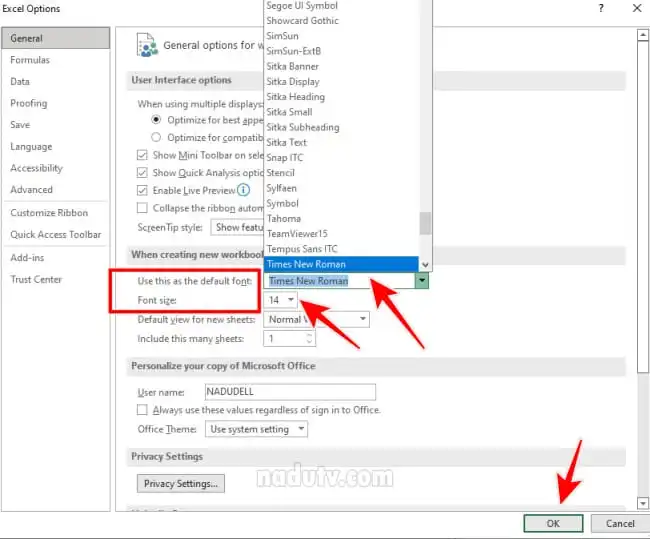Open the Office Theme dropdown

[256, 429]
